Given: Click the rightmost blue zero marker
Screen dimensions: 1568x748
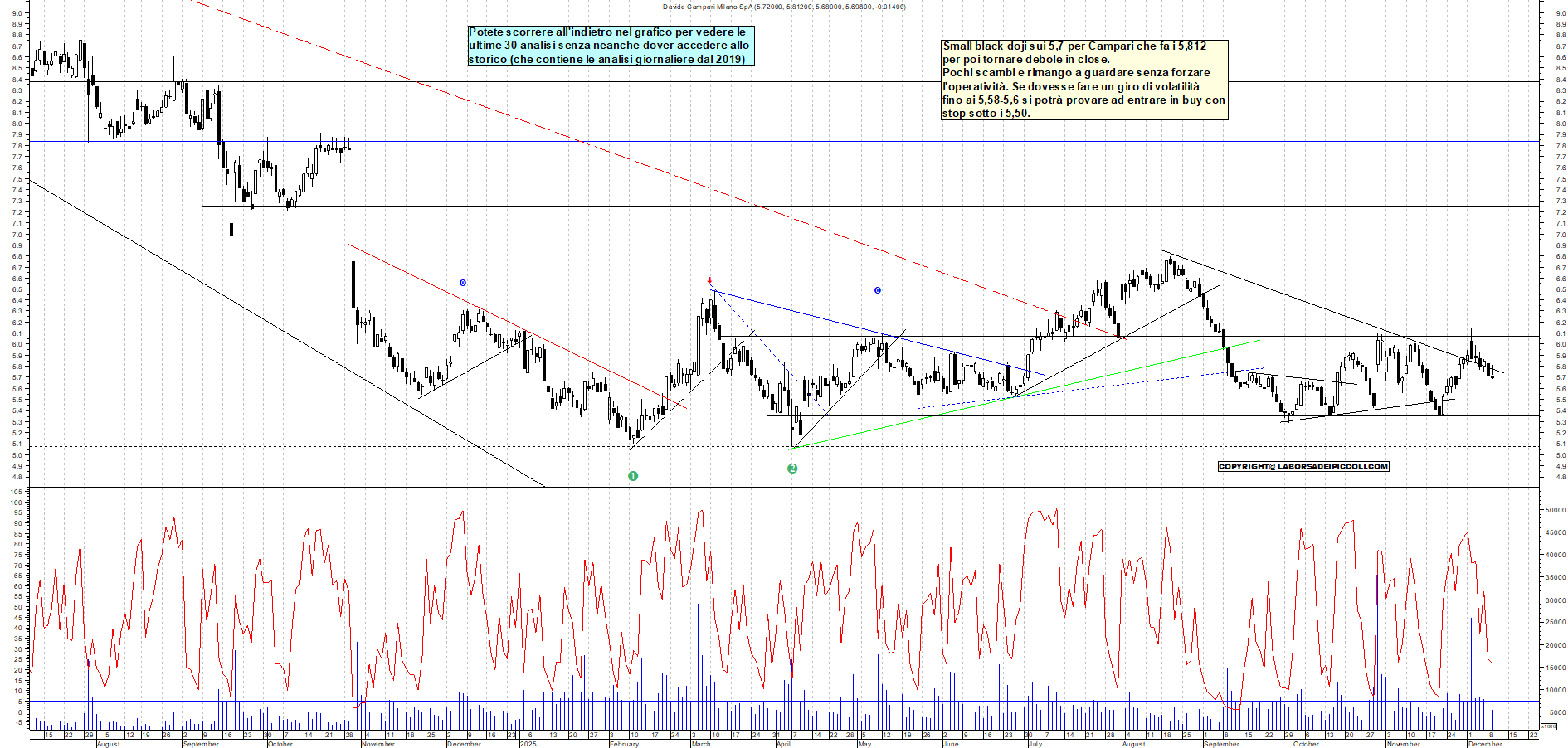Looking at the screenshot, I should click(877, 290).
